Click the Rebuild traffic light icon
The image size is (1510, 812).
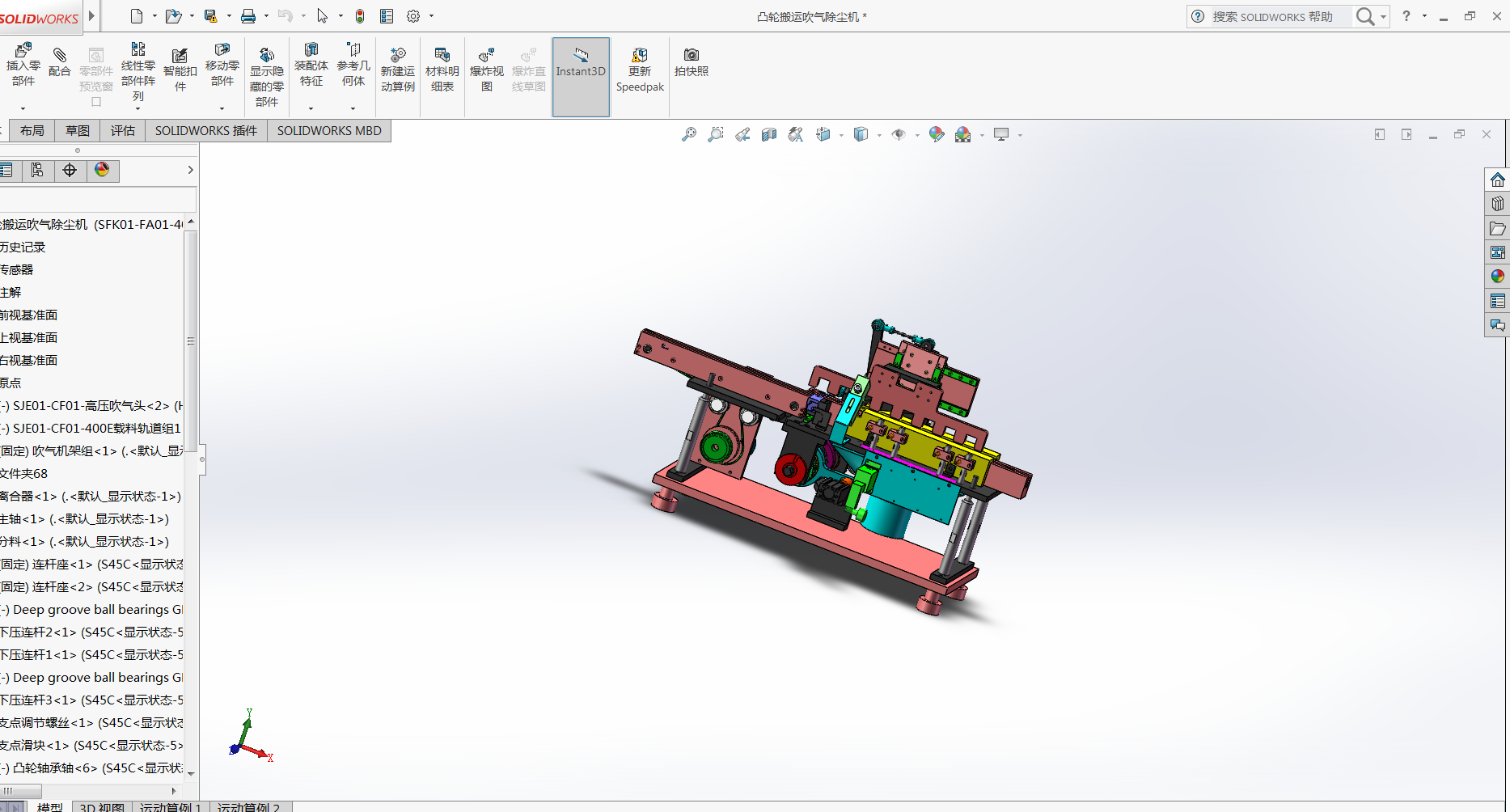pos(360,16)
